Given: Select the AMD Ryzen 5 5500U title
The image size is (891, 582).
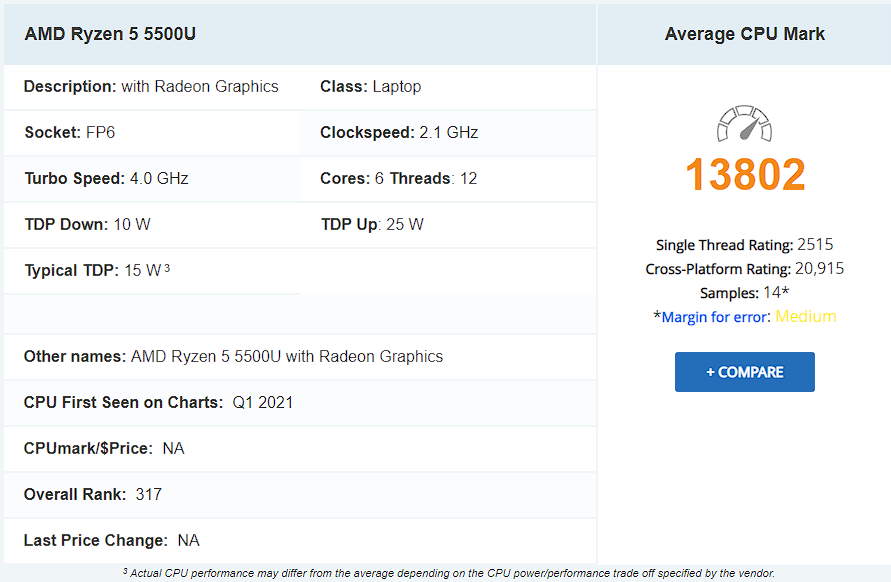Looking at the screenshot, I should (x=110, y=34).
